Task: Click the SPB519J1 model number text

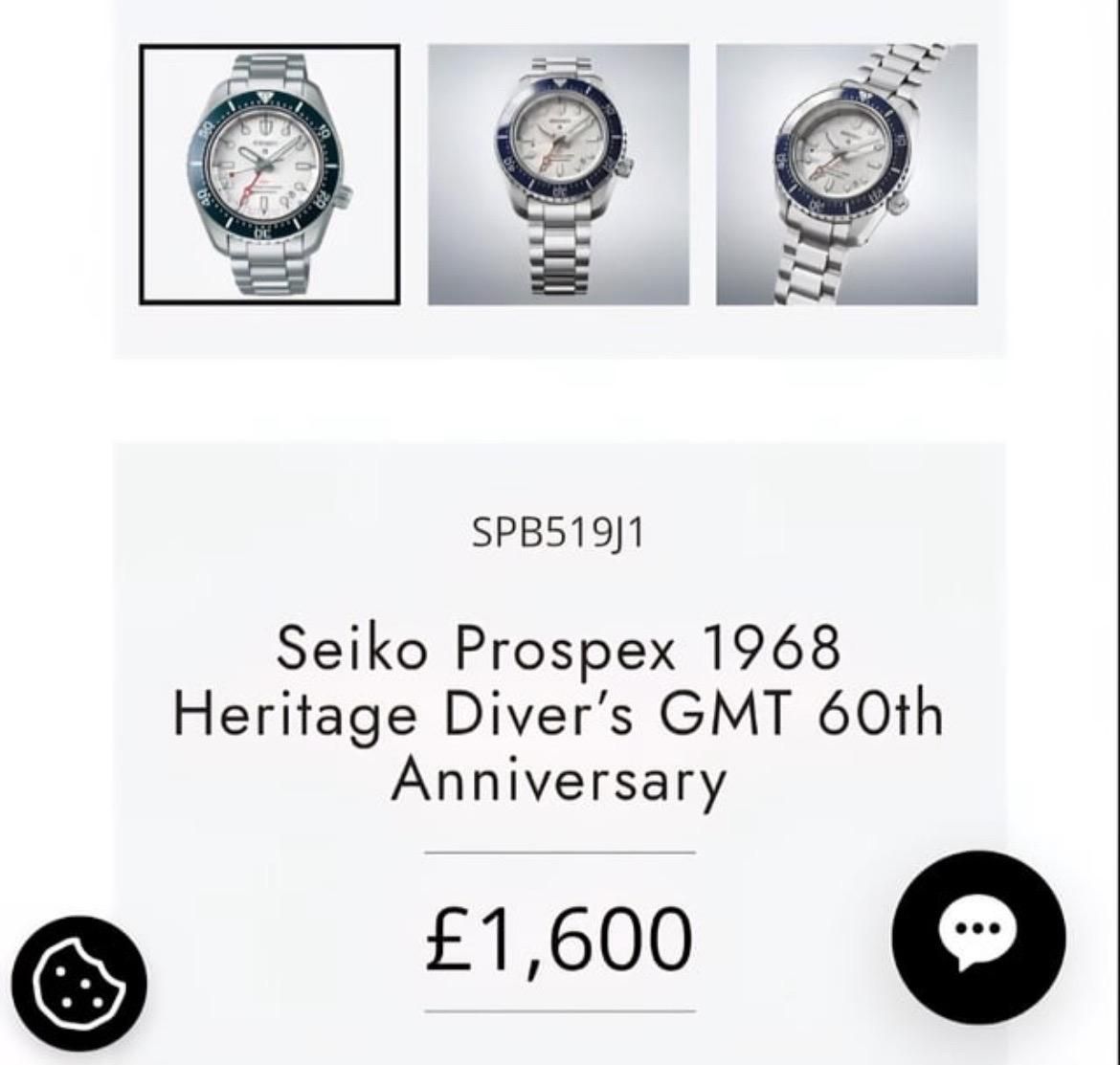Action: coord(559,534)
